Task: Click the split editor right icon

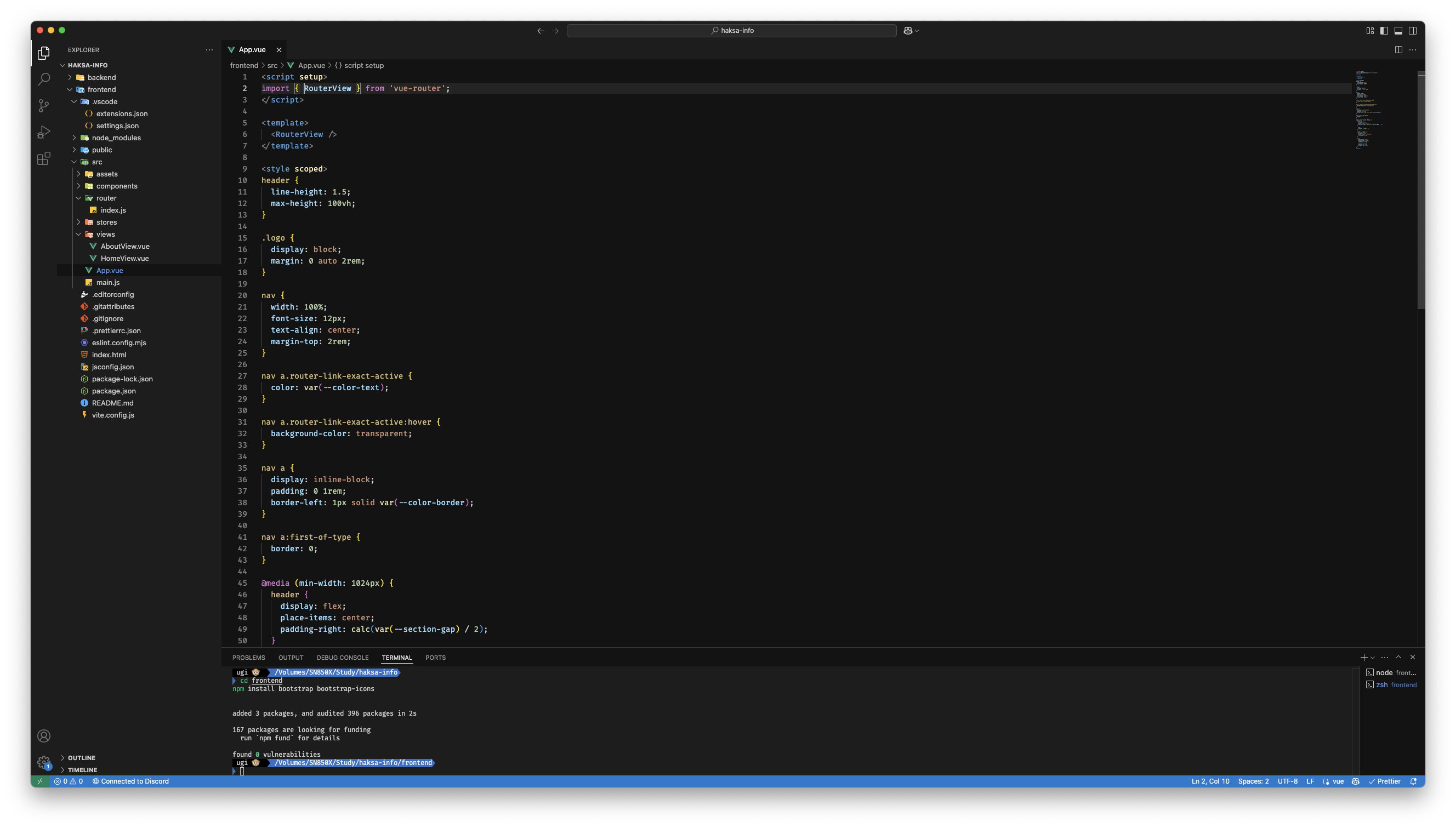Action: point(1398,50)
